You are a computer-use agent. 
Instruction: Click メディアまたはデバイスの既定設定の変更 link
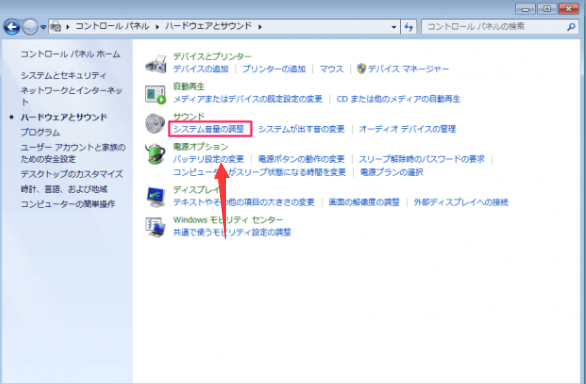coord(247,99)
